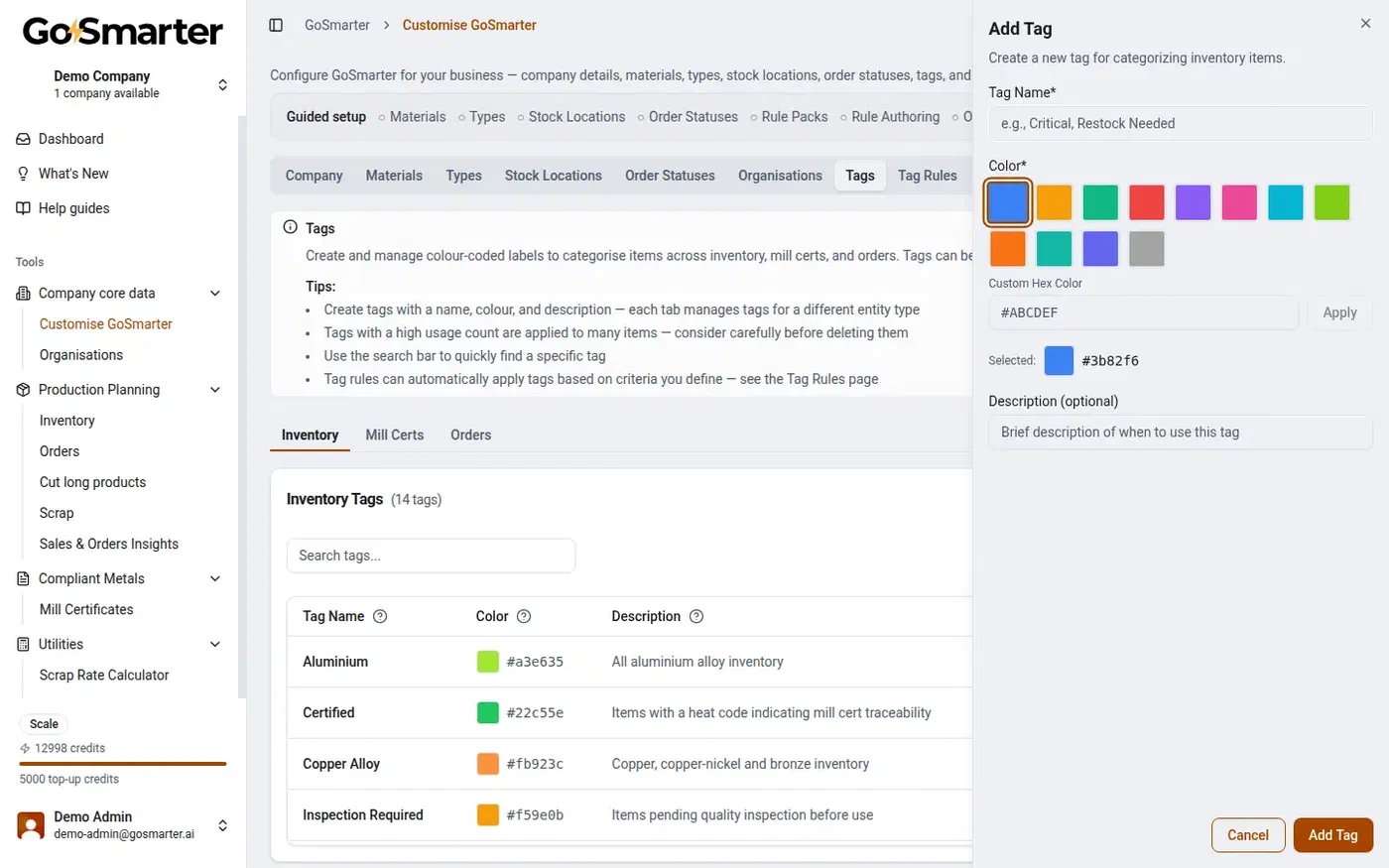Switch to the Order Statuses tab
This screenshot has height=868, width=1389.
click(x=670, y=176)
